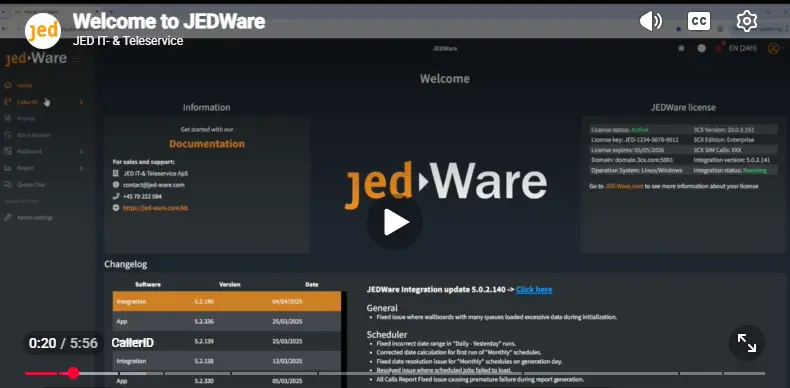Viewport: 790px width, 388px height.
Task: Click the Prompt icon in sidebar
Action: pos(8,118)
